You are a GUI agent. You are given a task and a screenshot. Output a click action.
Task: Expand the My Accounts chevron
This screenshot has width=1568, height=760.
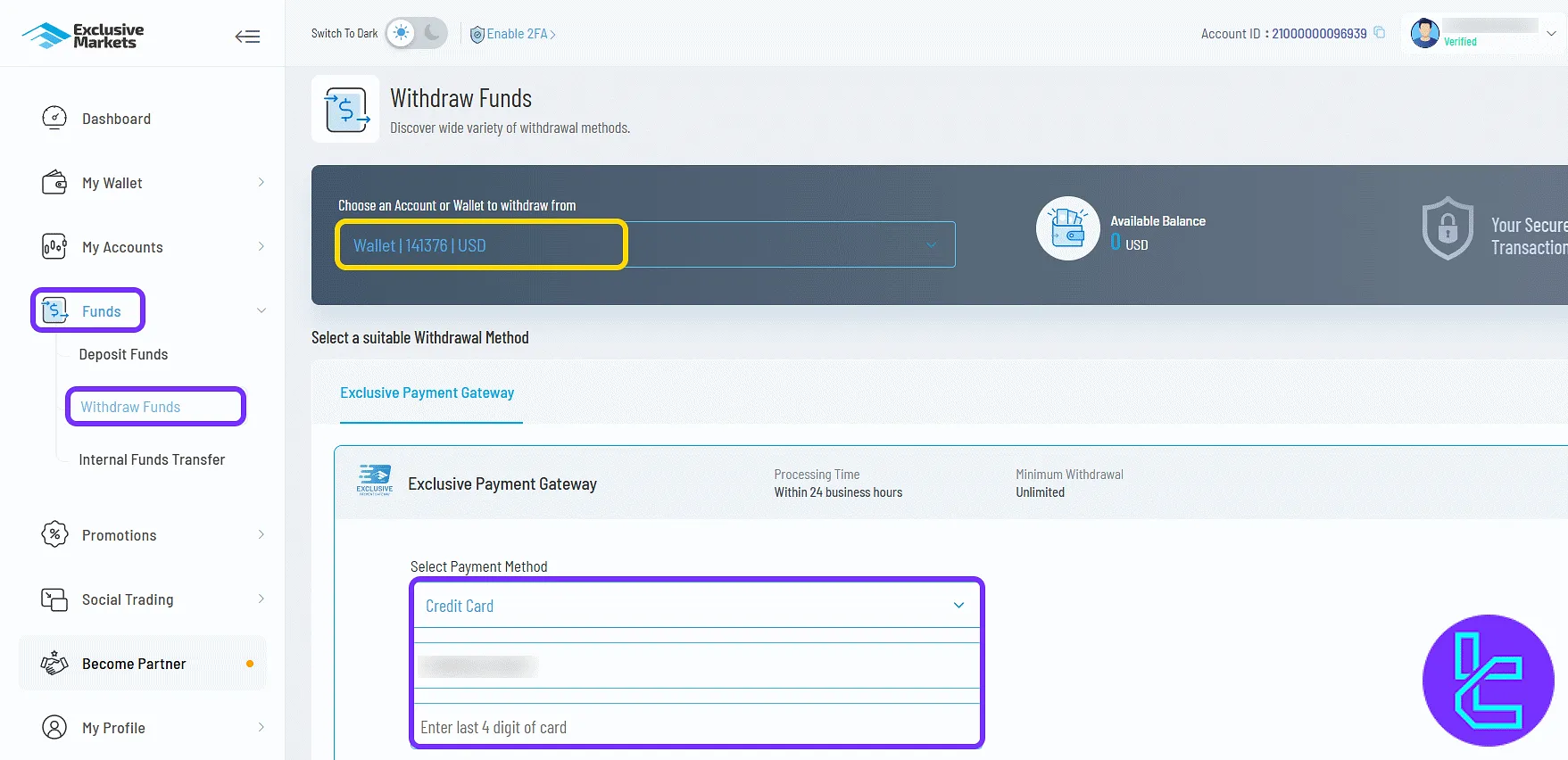pos(261,246)
